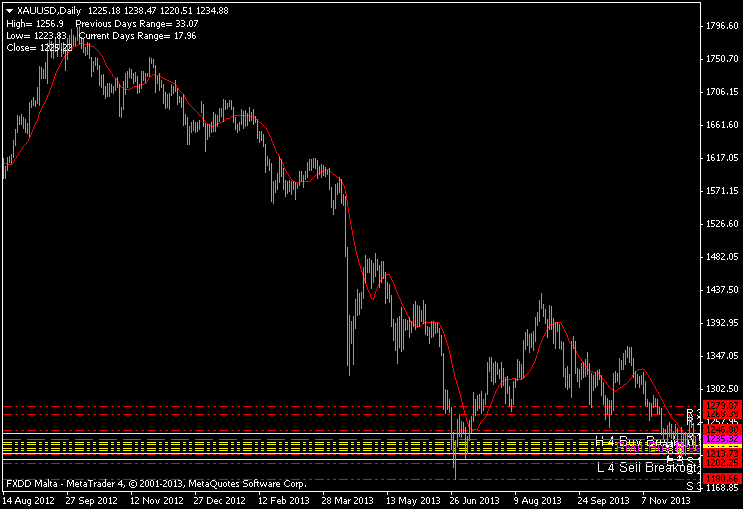Click the High= 1256.9 readout
This screenshot has height=509, width=743.
[x=34, y=23]
